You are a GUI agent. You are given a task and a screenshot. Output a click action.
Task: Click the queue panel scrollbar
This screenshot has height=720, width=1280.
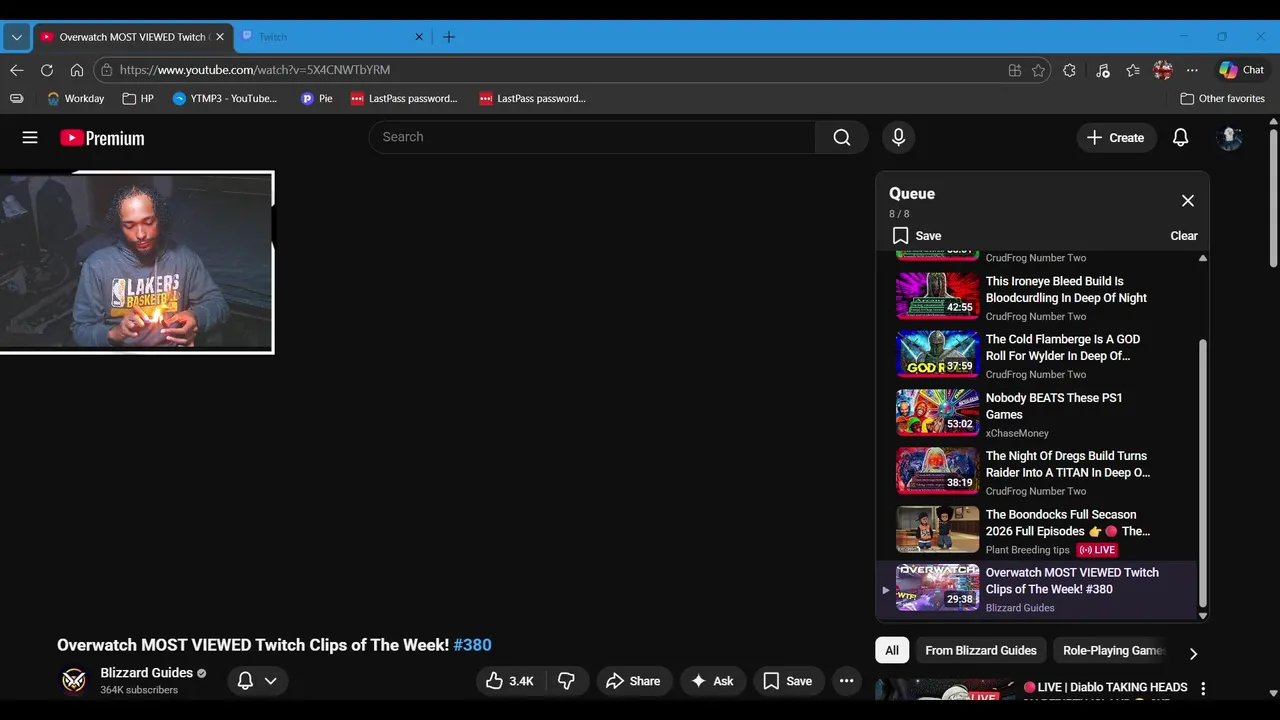[1203, 473]
